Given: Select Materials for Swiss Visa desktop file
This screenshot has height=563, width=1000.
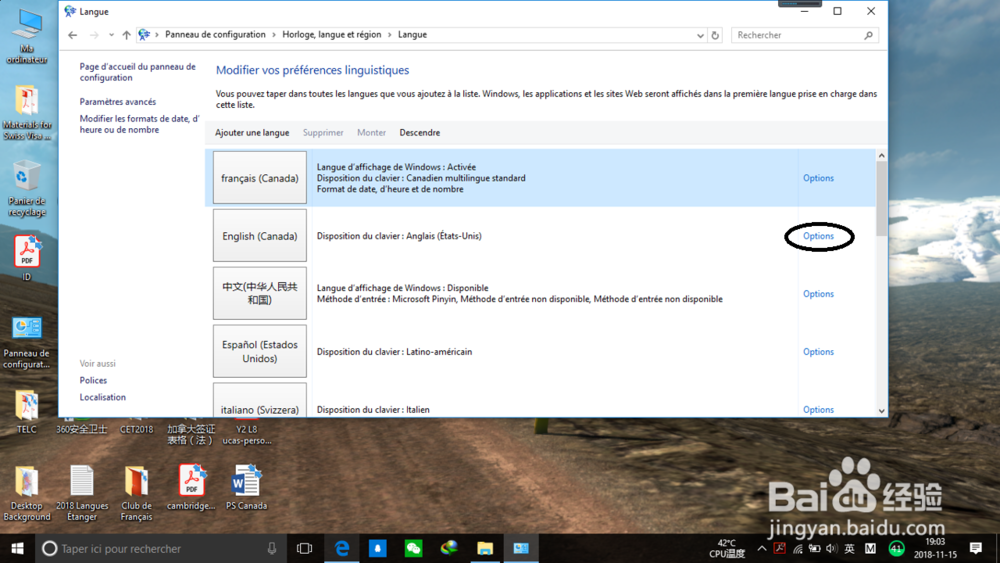Looking at the screenshot, I should point(27,112).
